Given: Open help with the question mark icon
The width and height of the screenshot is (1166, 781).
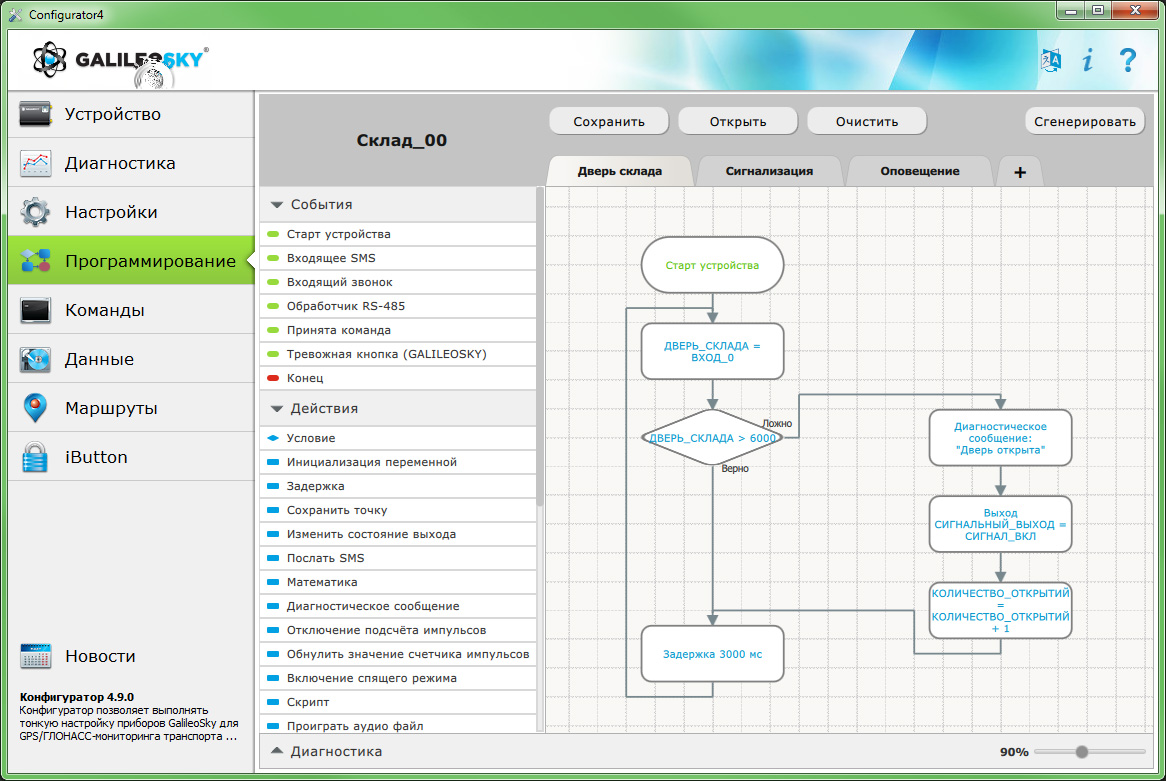Looking at the screenshot, I should (x=1127, y=60).
